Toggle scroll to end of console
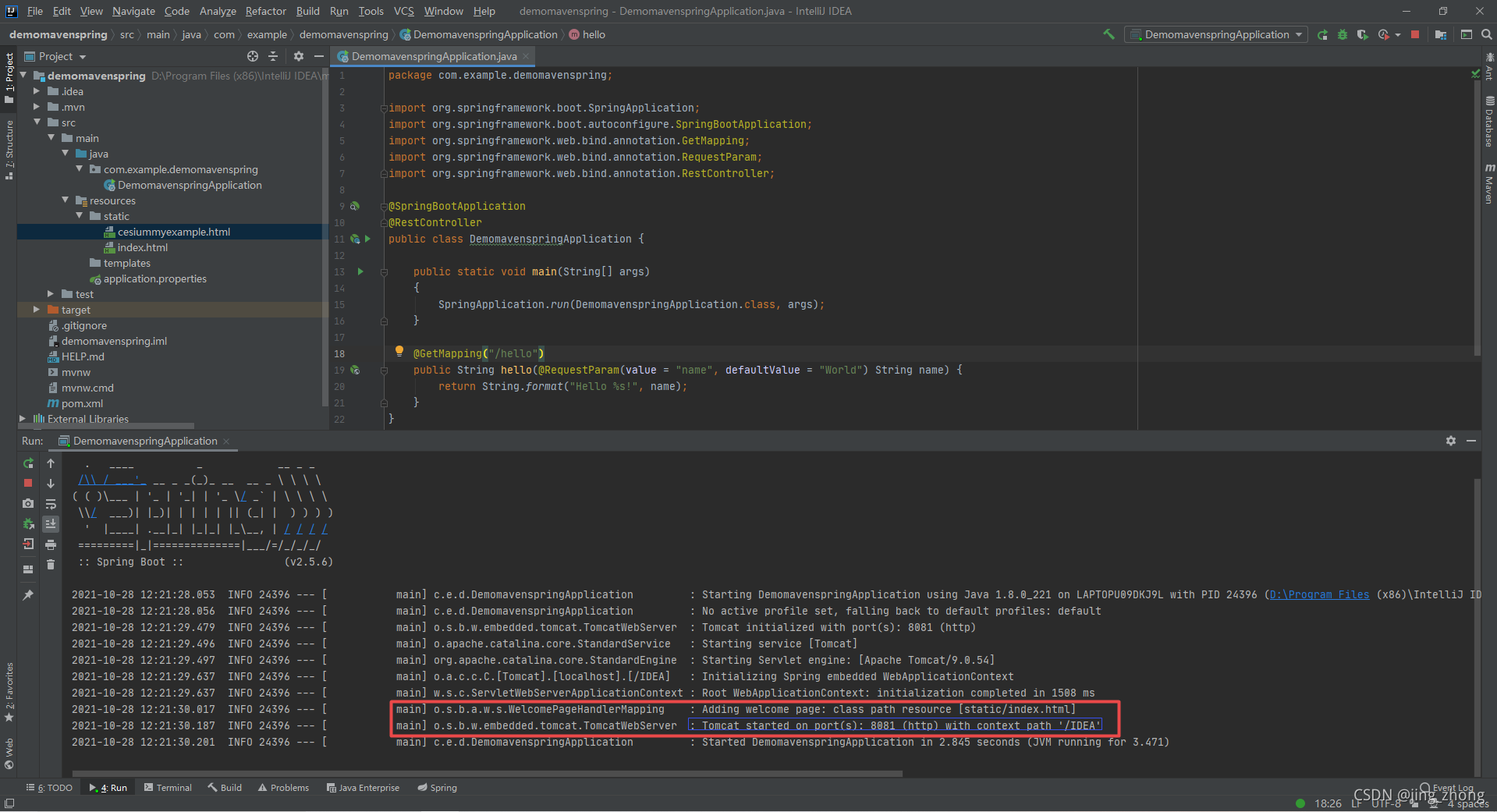 [x=51, y=524]
